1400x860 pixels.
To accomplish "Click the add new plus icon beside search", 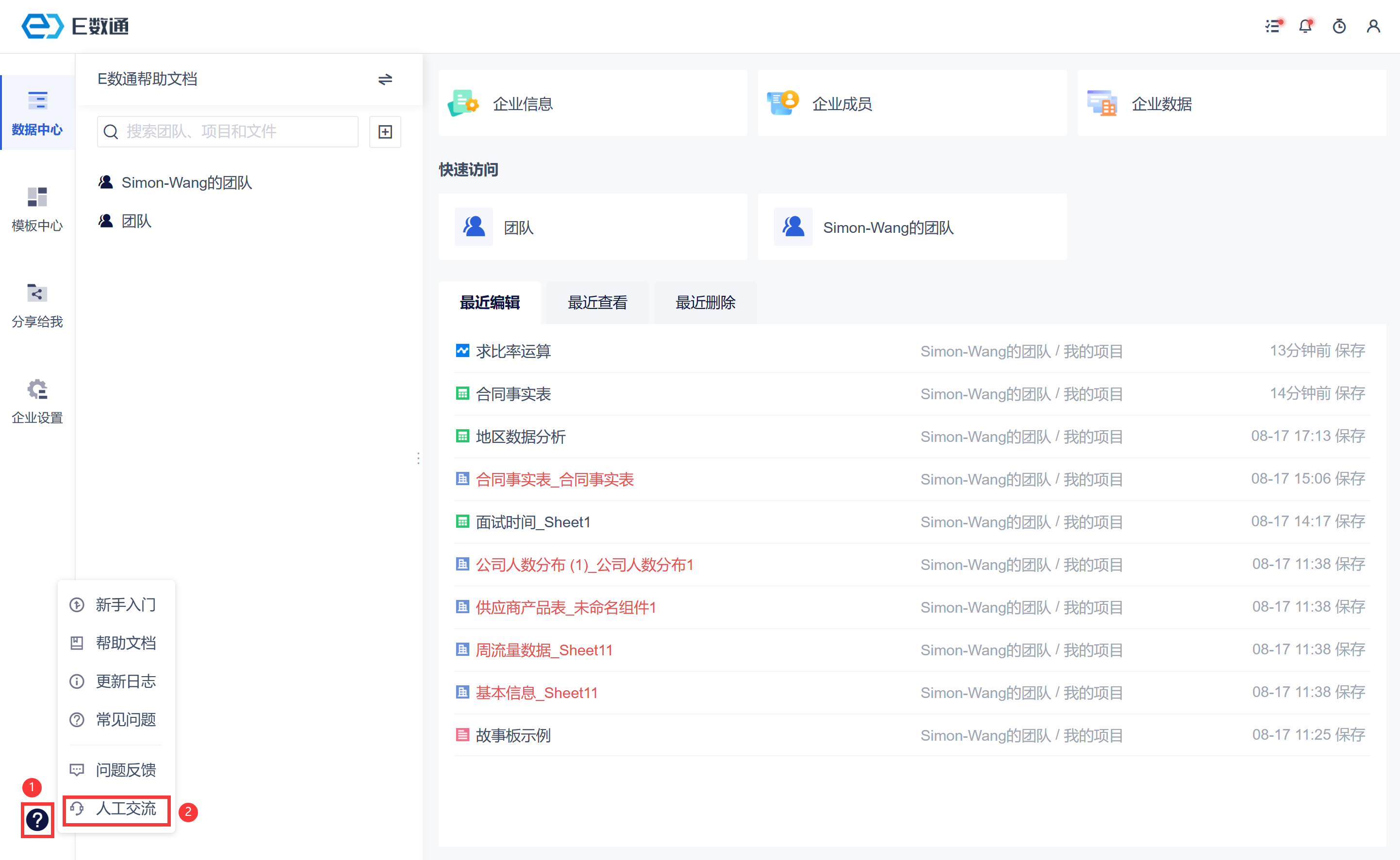I will pos(385,132).
